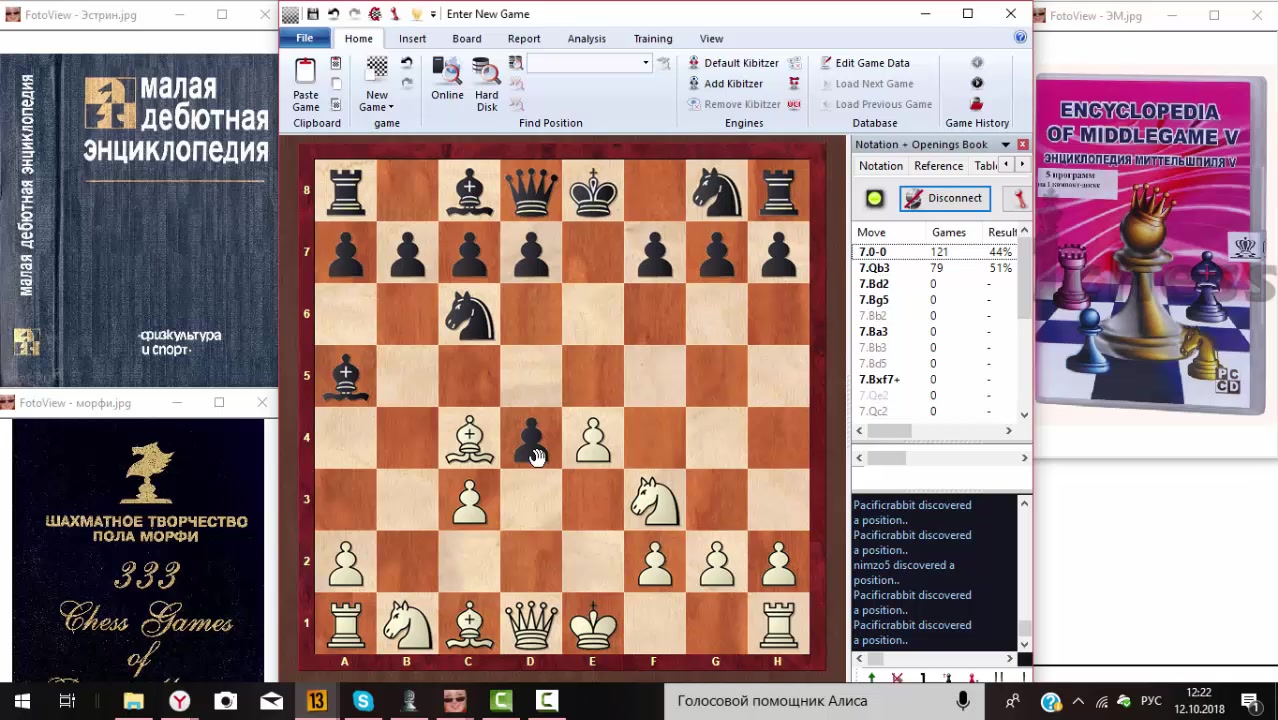Click the New Game chessboard icon
The image size is (1278, 720).
click(377, 69)
